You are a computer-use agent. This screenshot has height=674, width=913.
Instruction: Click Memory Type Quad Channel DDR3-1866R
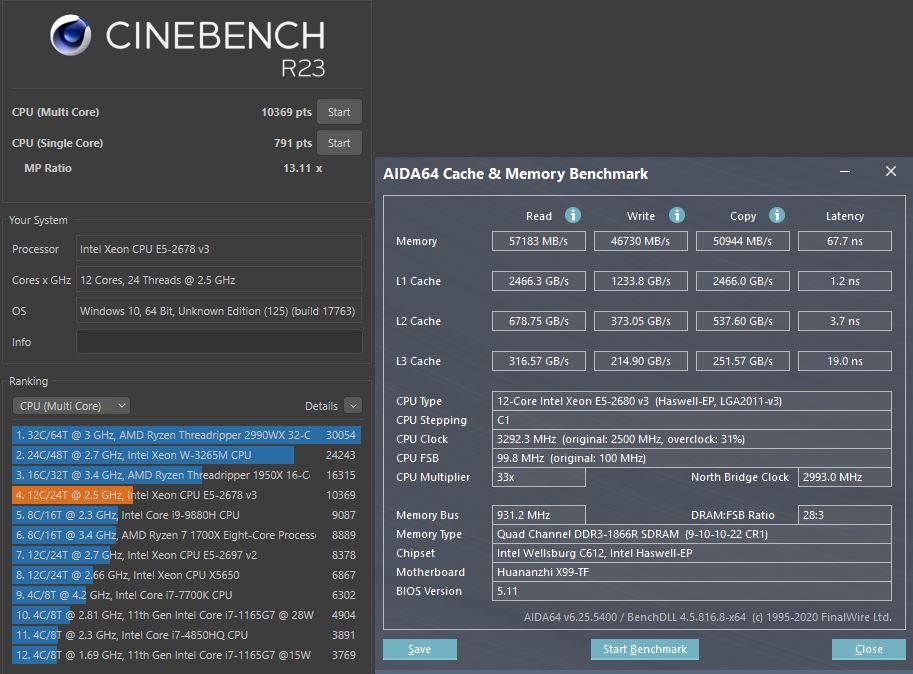(692, 534)
